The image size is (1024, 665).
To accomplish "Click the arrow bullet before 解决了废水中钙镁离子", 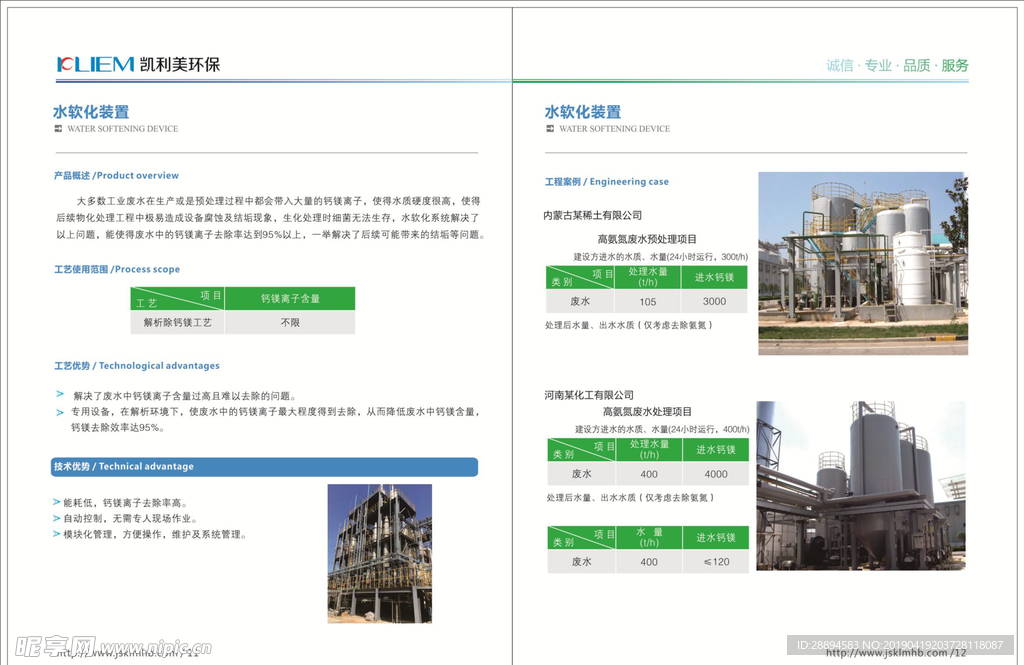I will [60, 395].
